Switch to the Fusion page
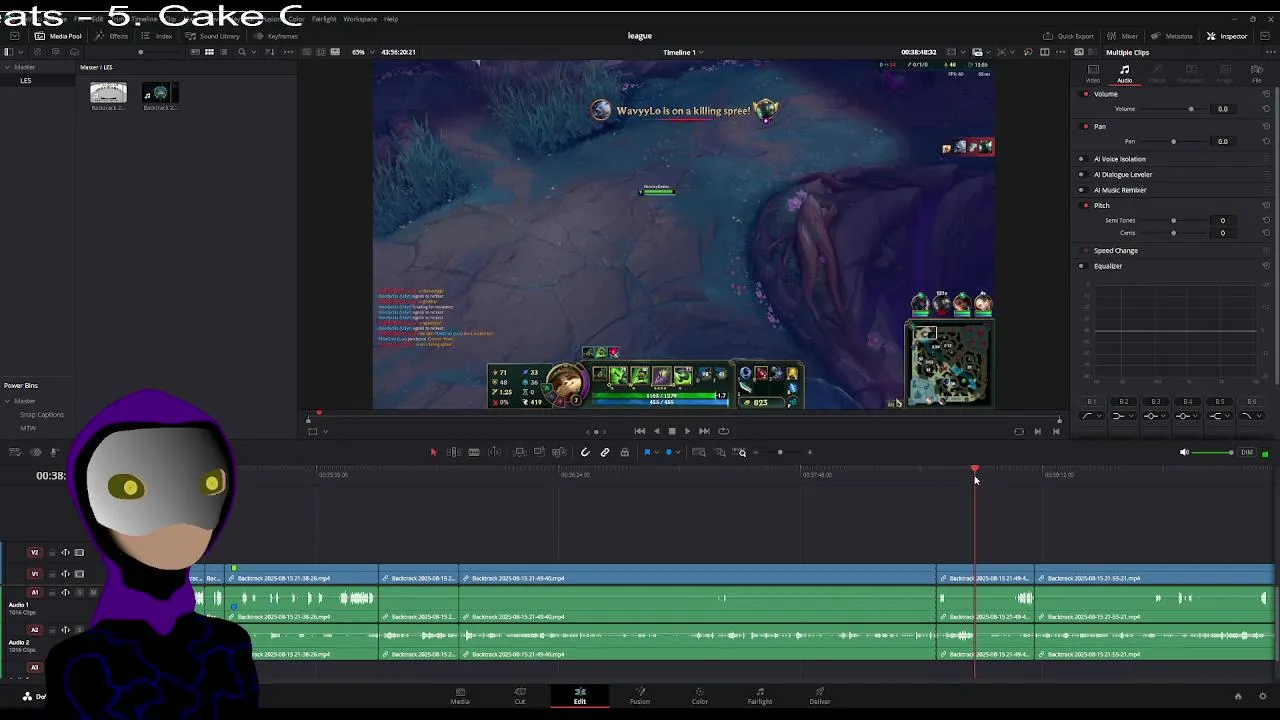 (x=640, y=696)
